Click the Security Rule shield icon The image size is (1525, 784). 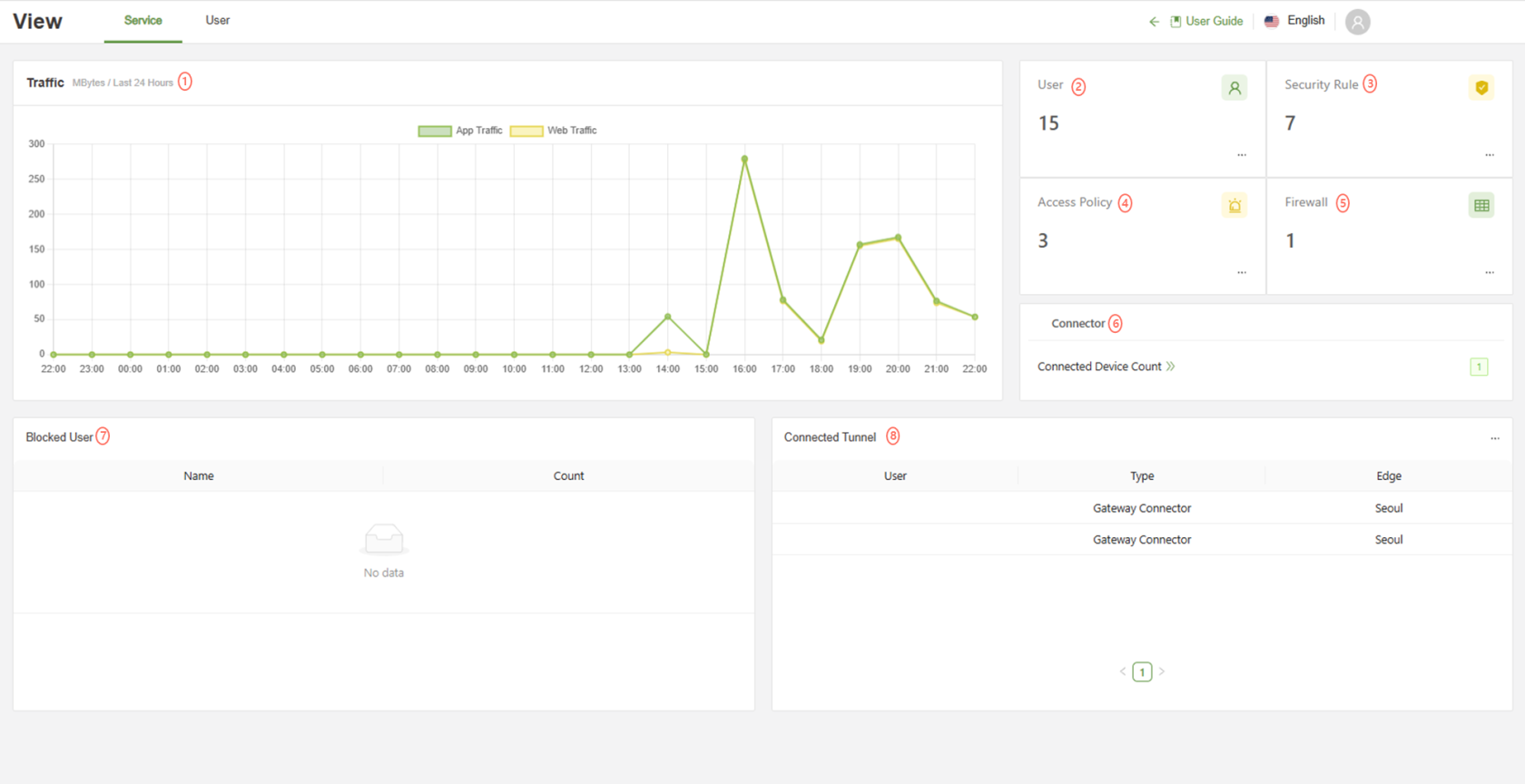click(x=1481, y=88)
